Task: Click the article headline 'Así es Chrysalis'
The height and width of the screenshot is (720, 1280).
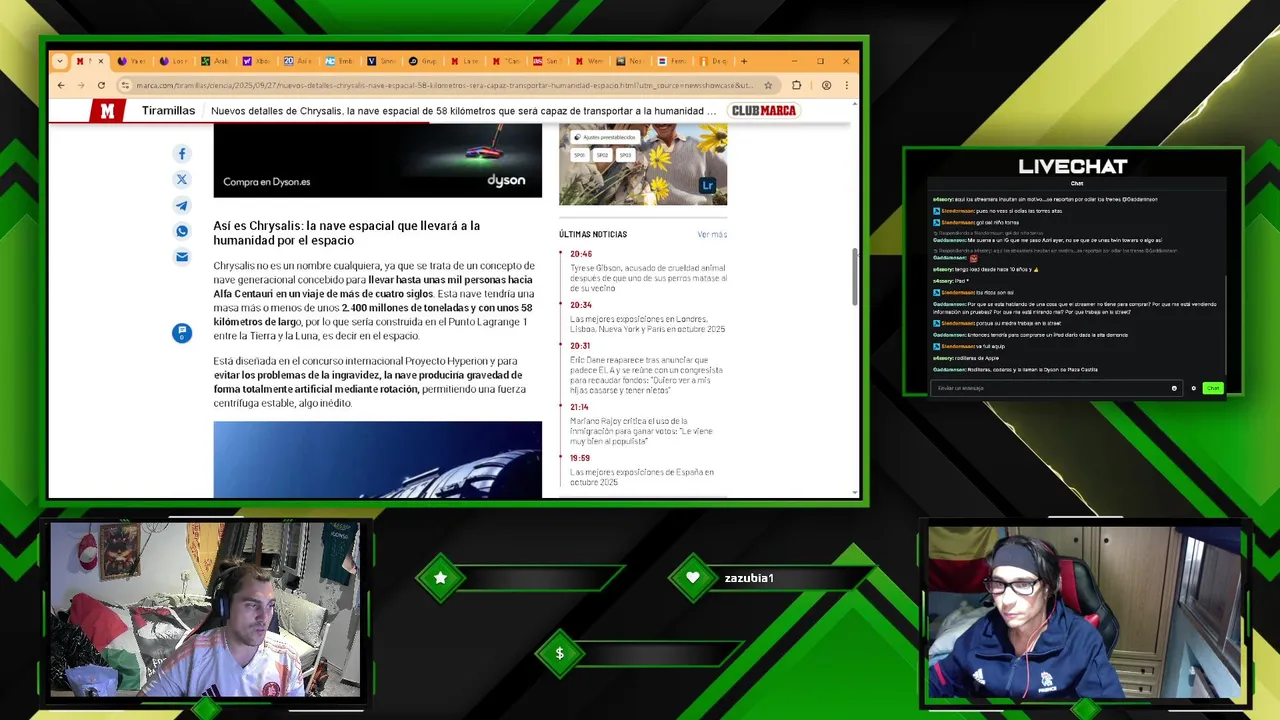Action: [x=346, y=233]
